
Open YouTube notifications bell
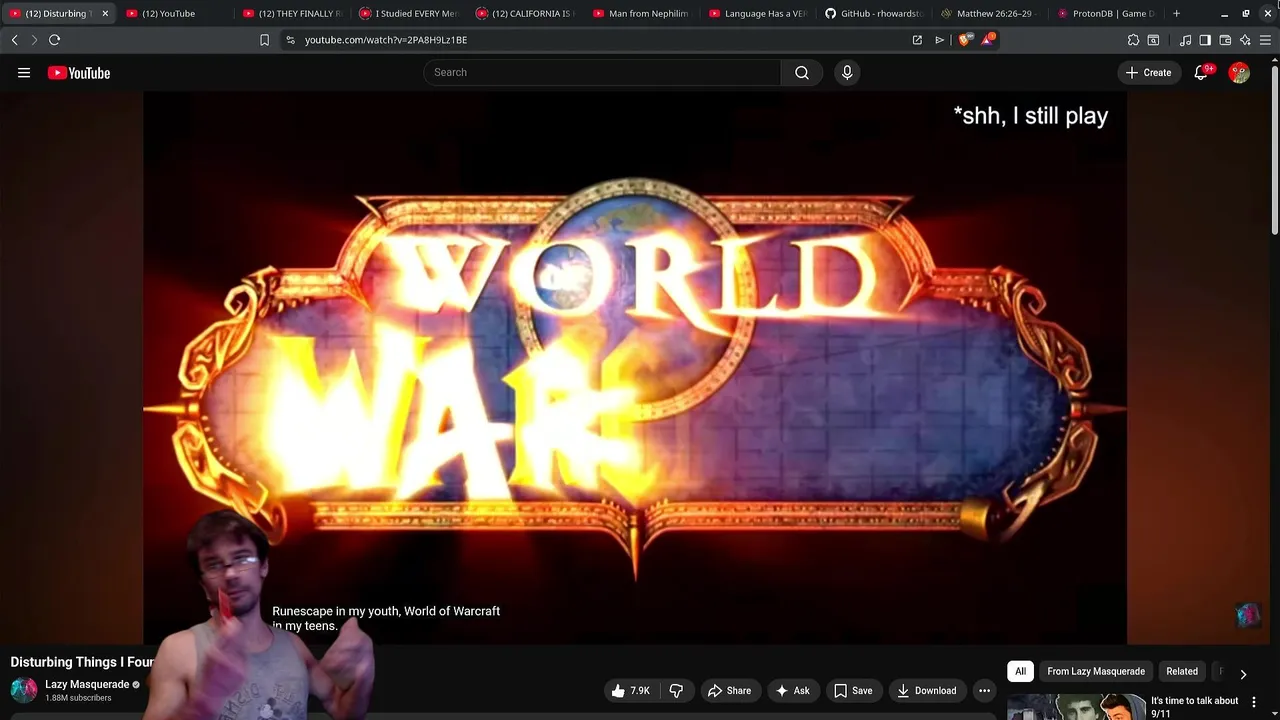[1201, 72]
